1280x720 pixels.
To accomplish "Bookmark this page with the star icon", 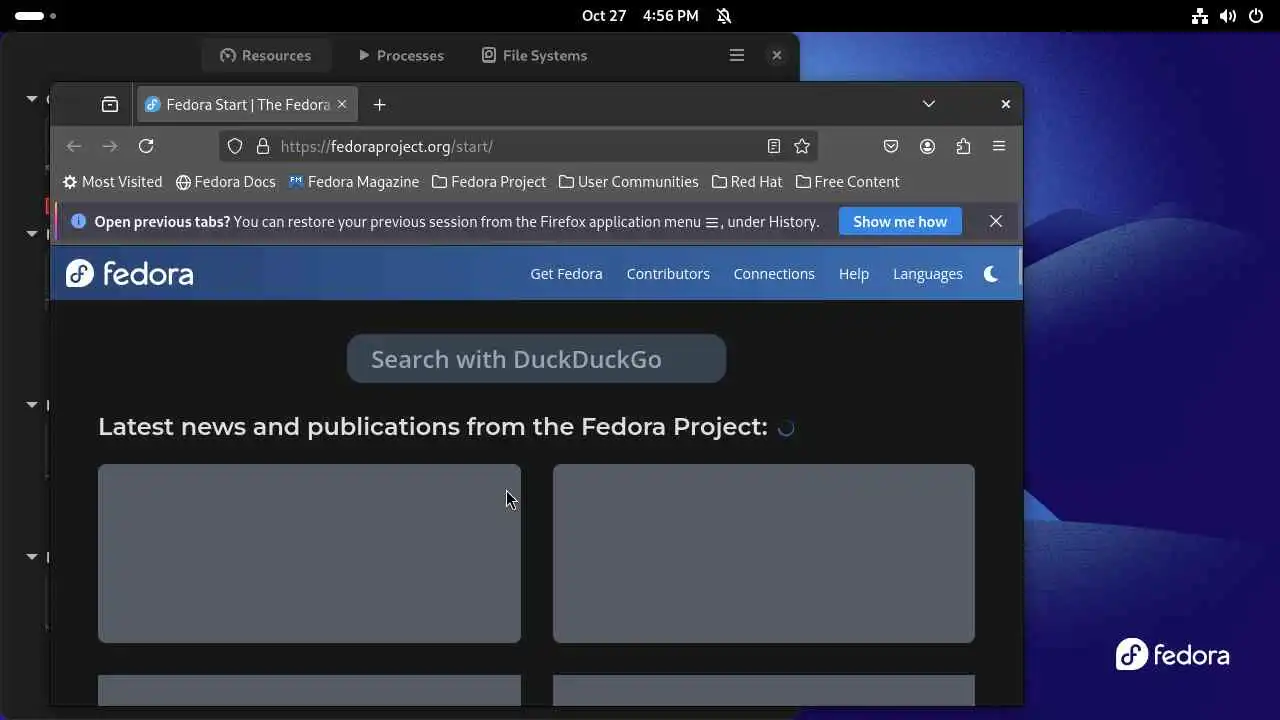I will click(802, 146).
